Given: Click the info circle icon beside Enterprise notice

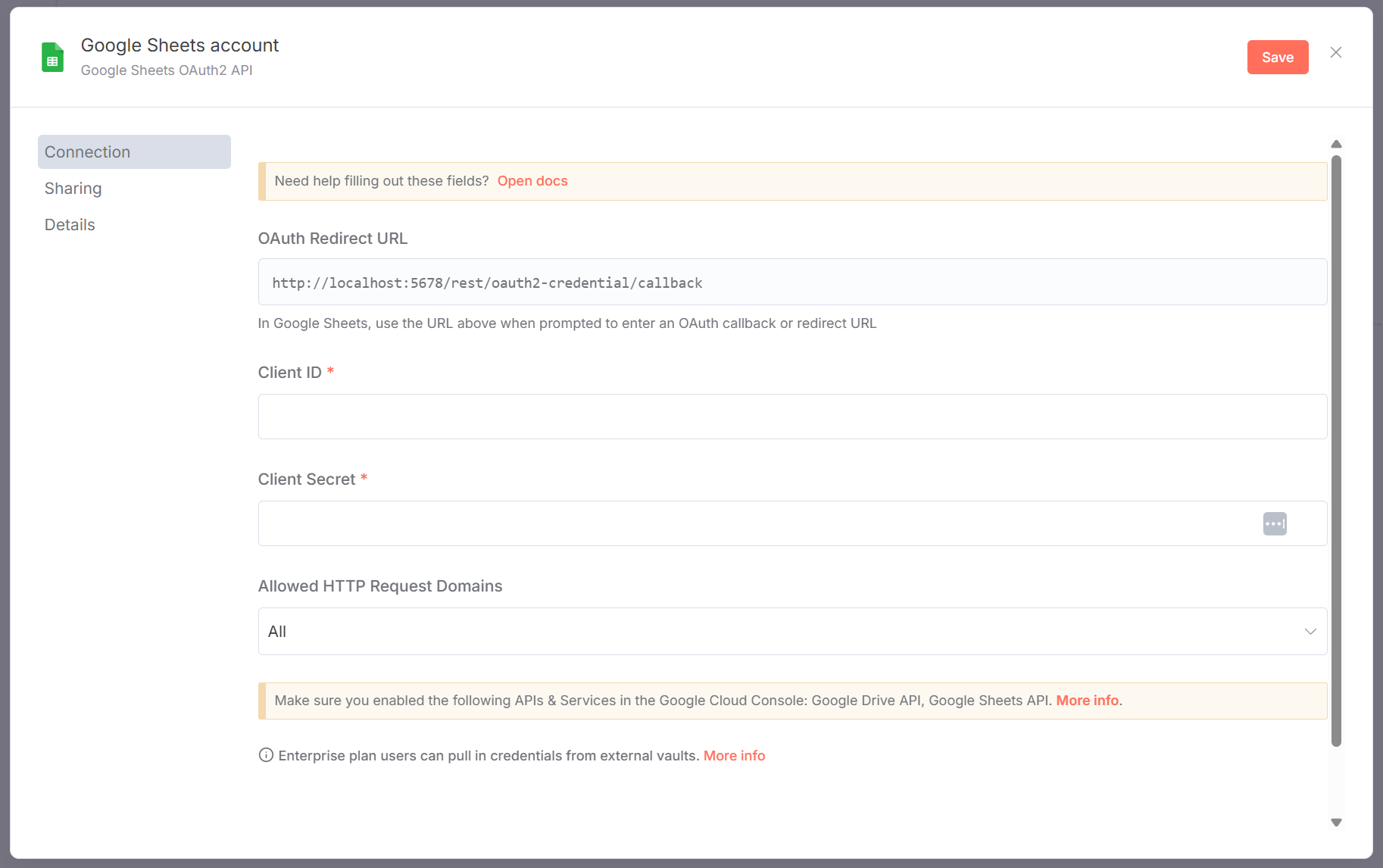Looking at the screenshot, I should 266,755.
